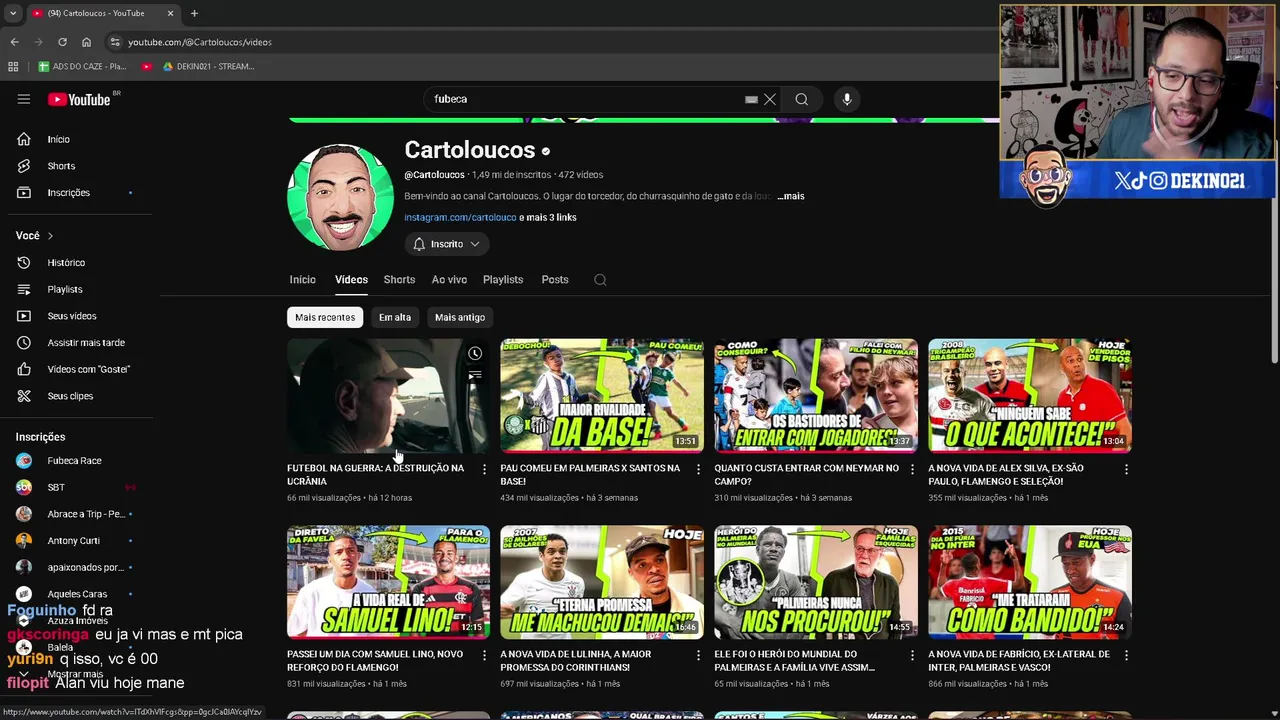Add Ukraine video to watch later
Screen dimensions: 1280x720
[x=475, y=353]
